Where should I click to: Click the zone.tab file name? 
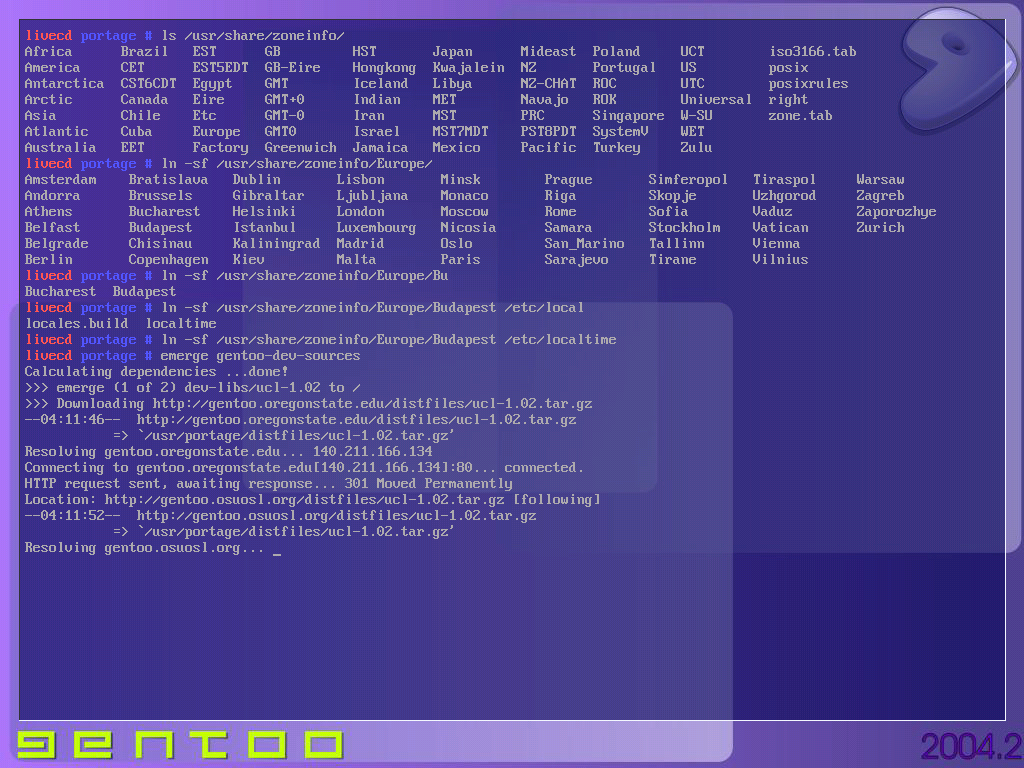[x=800, y=116]
